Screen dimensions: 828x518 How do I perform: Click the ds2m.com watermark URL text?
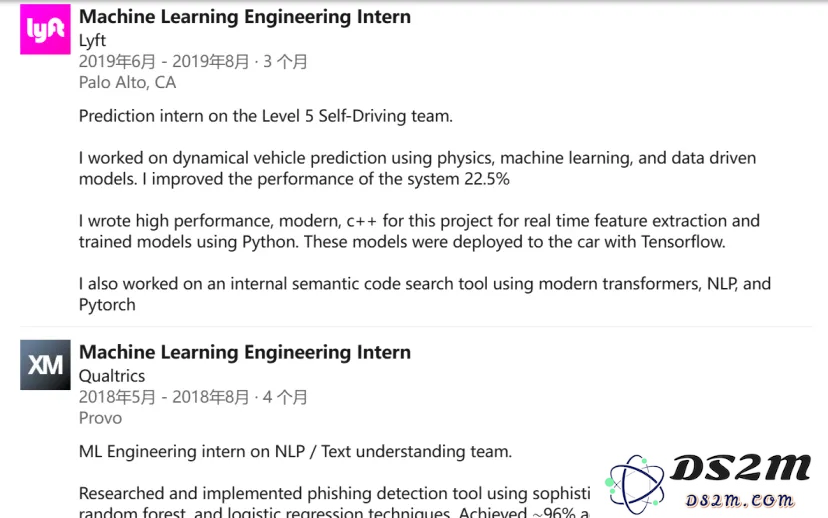click(739, 500)
